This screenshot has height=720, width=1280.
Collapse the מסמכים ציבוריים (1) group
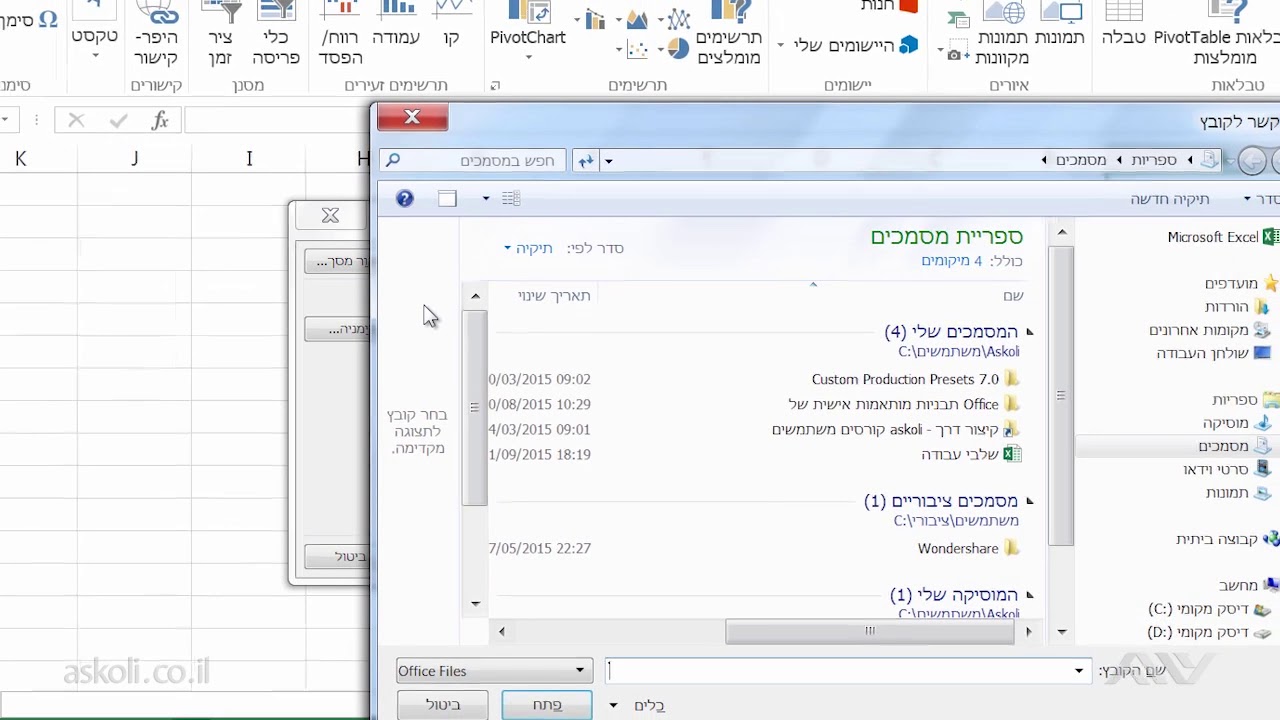coord(1029,501)
